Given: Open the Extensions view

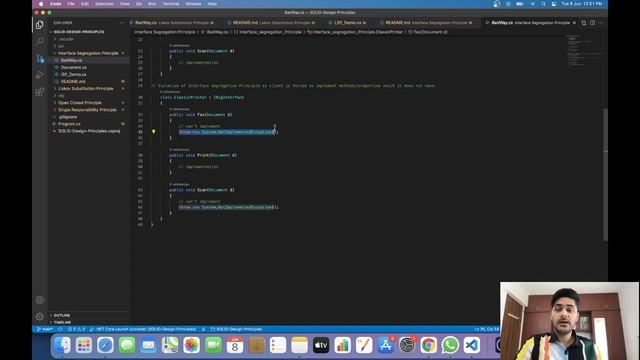Looking at the screenshot, I should point(40,92).
